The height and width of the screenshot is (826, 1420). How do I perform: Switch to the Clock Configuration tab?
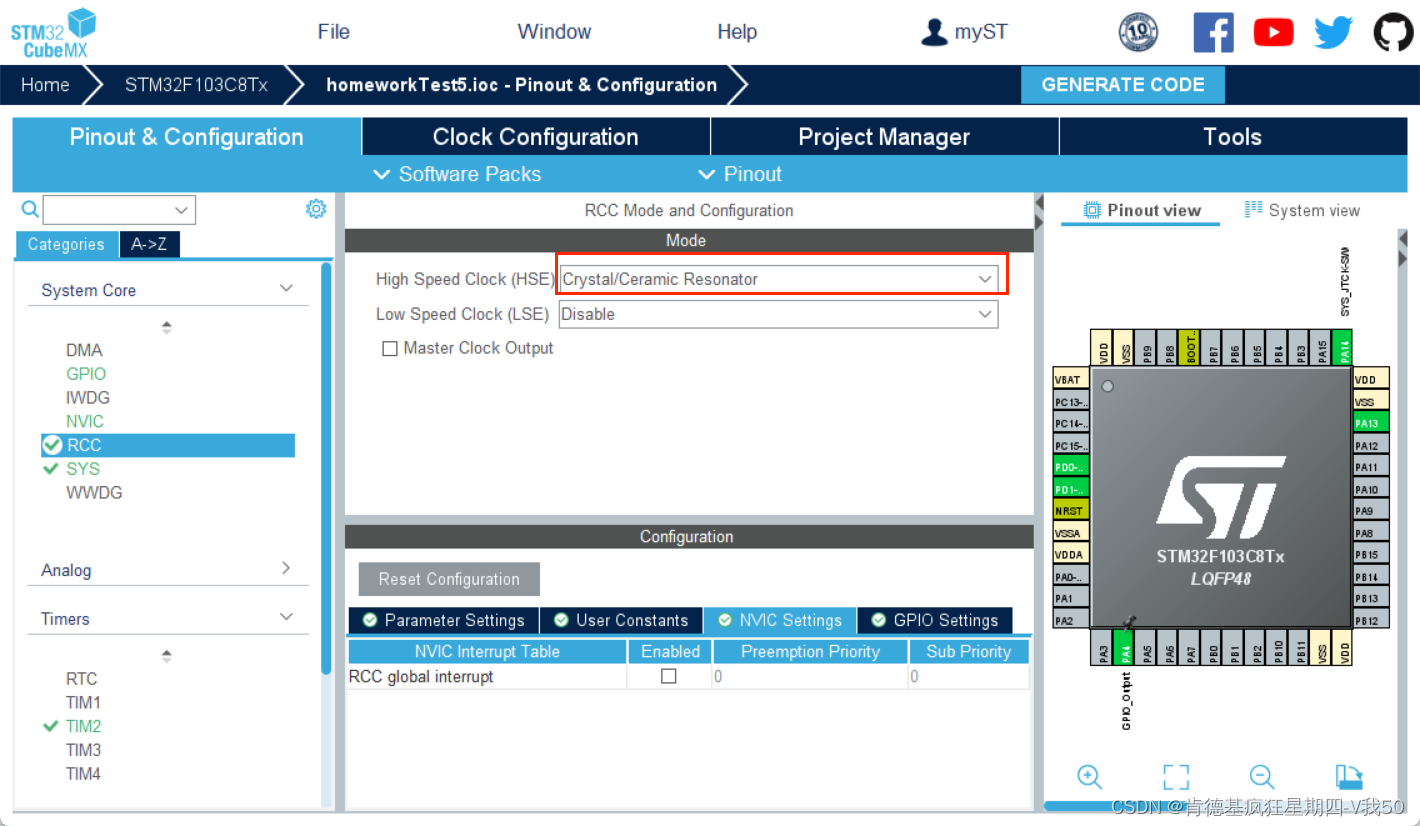(x=535, y=137)
